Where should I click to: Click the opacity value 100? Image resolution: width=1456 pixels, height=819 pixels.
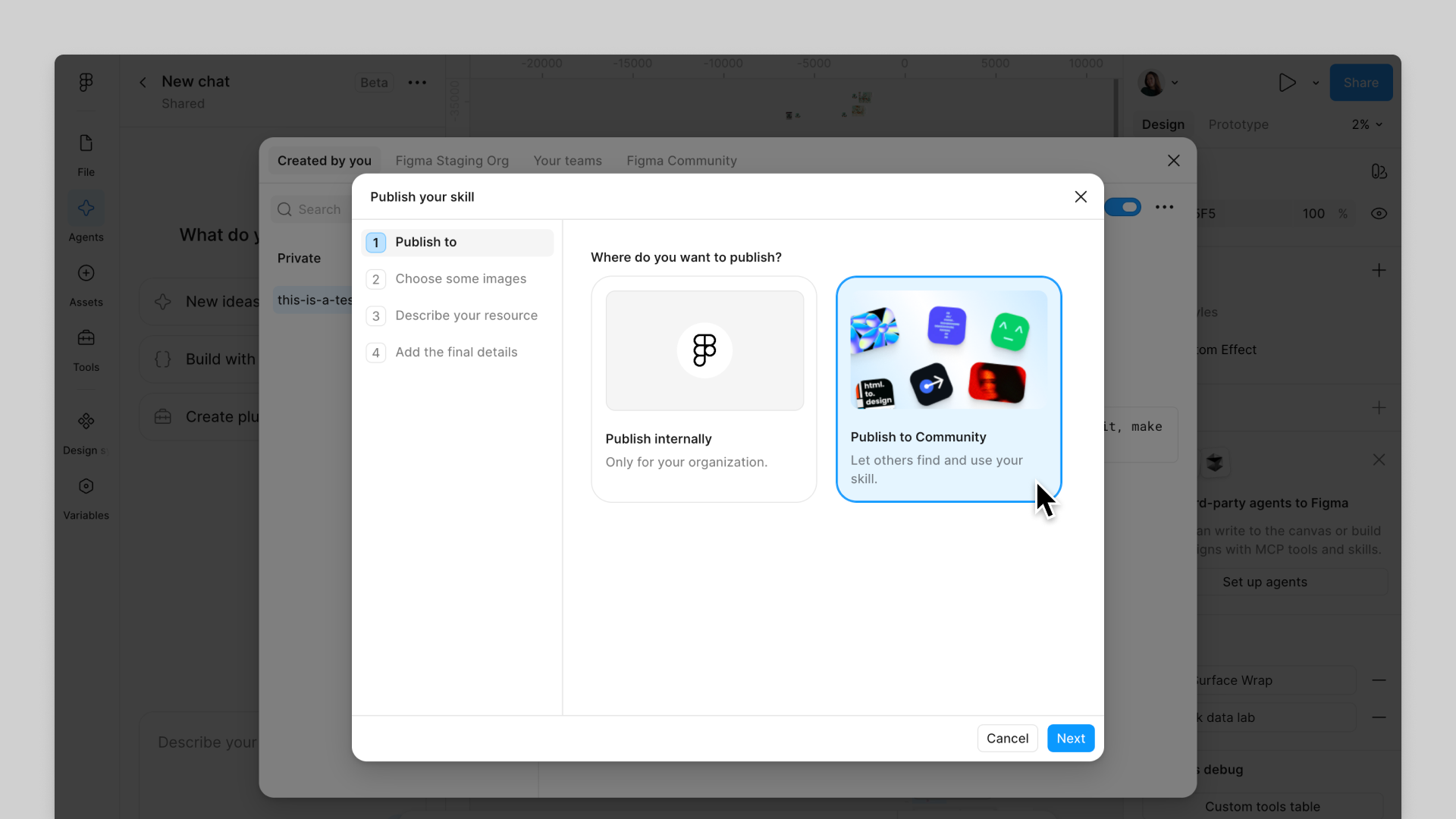pyautogui.click(x=1313, y=214)
